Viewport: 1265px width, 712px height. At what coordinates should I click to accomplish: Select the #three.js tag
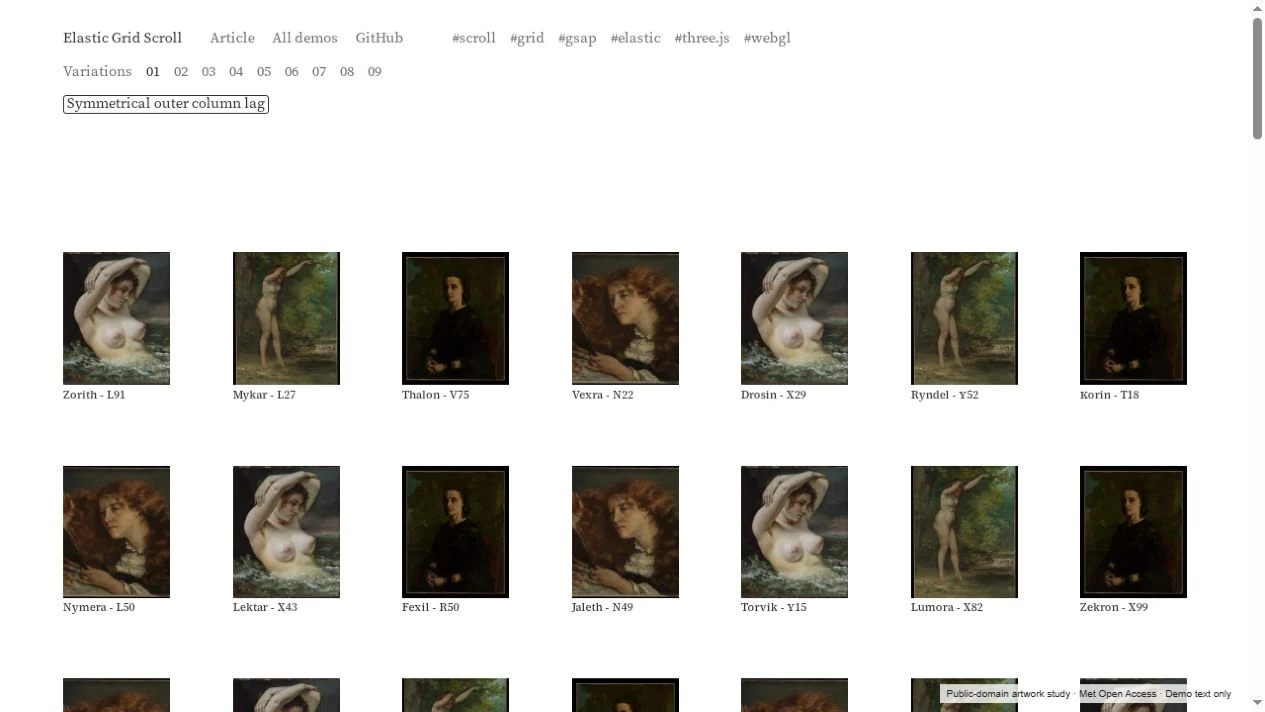click(x=702, y=38)
